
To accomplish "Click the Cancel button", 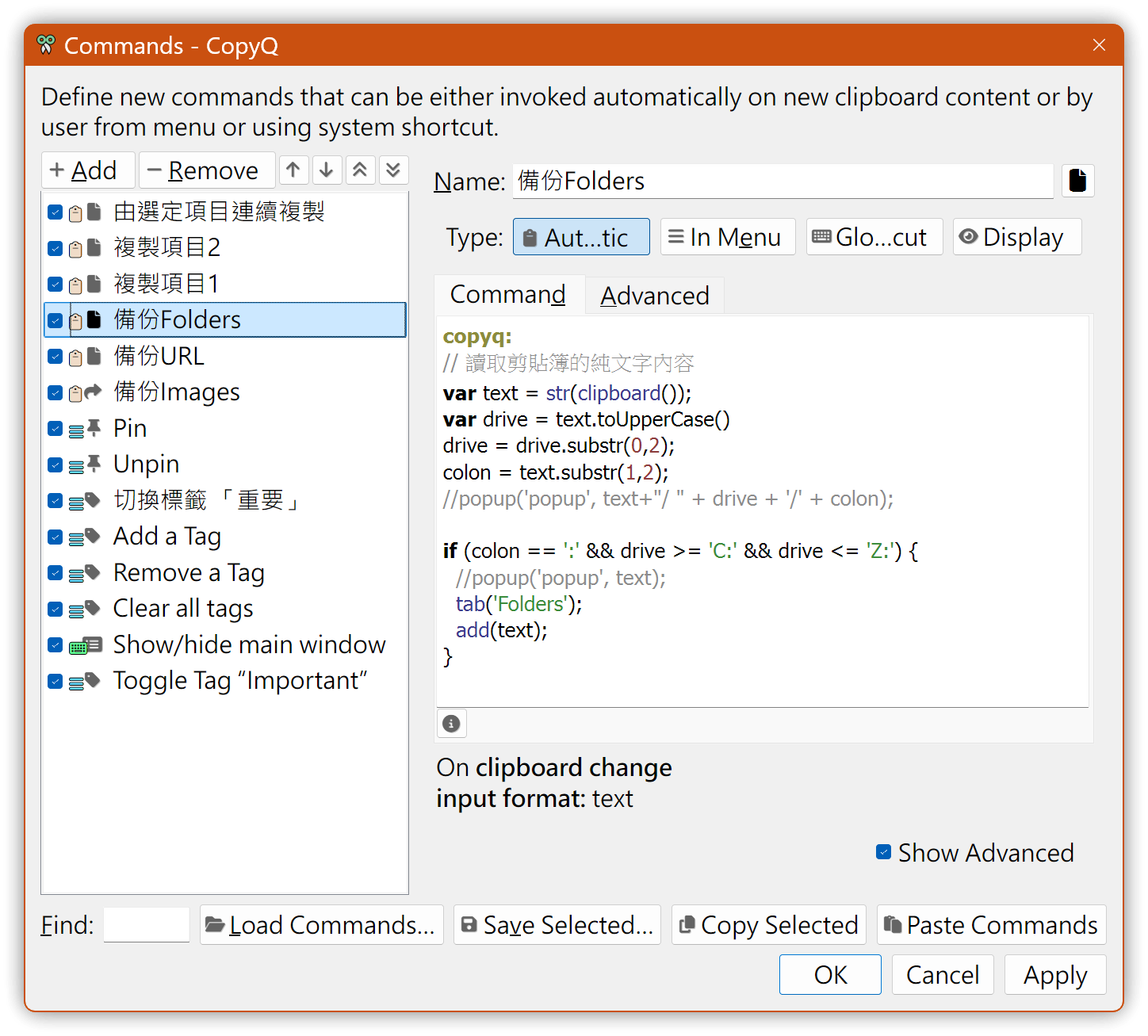I will click(943, 974).
